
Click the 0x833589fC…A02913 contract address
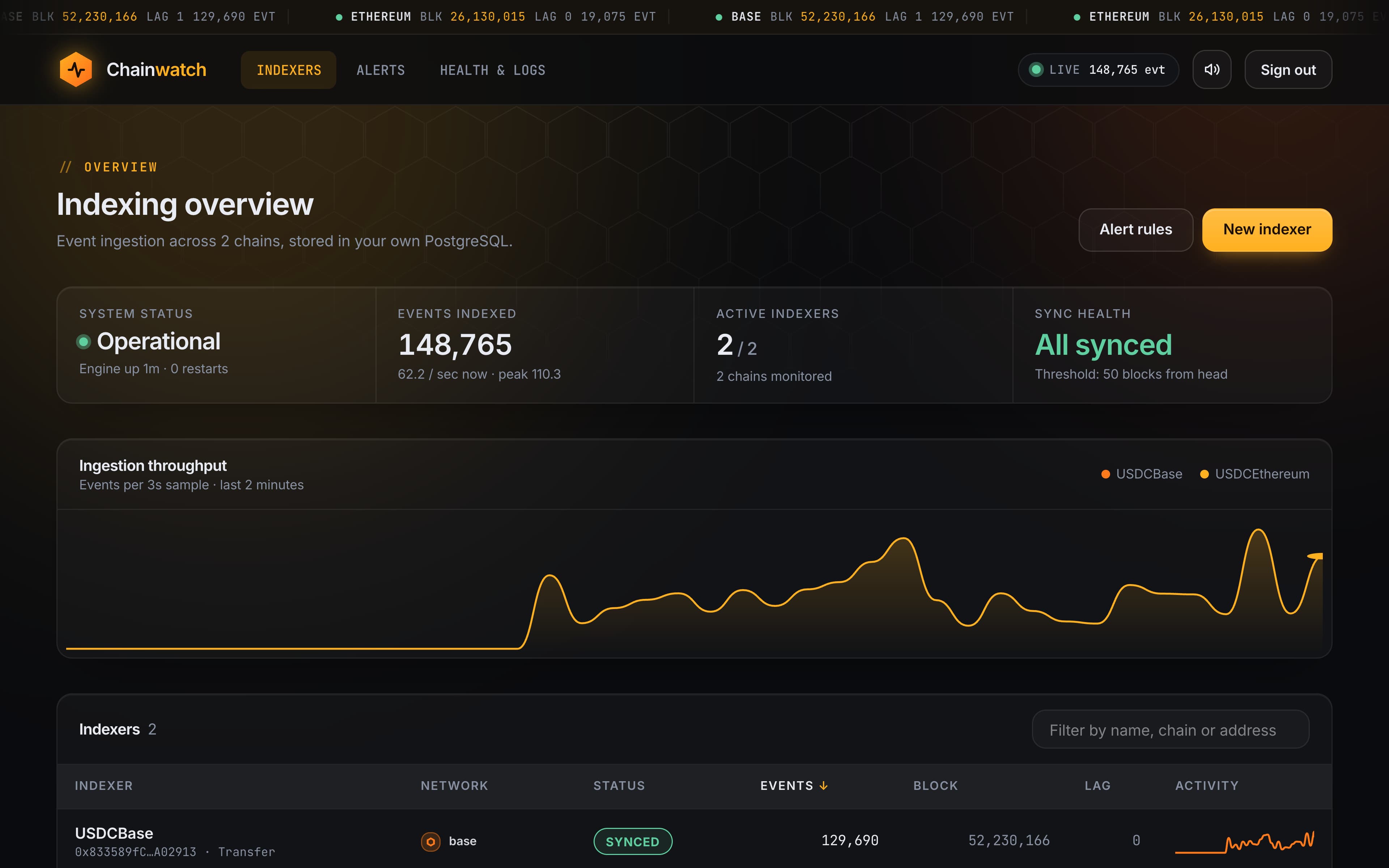pyautogui.click(x=135, y=852)
